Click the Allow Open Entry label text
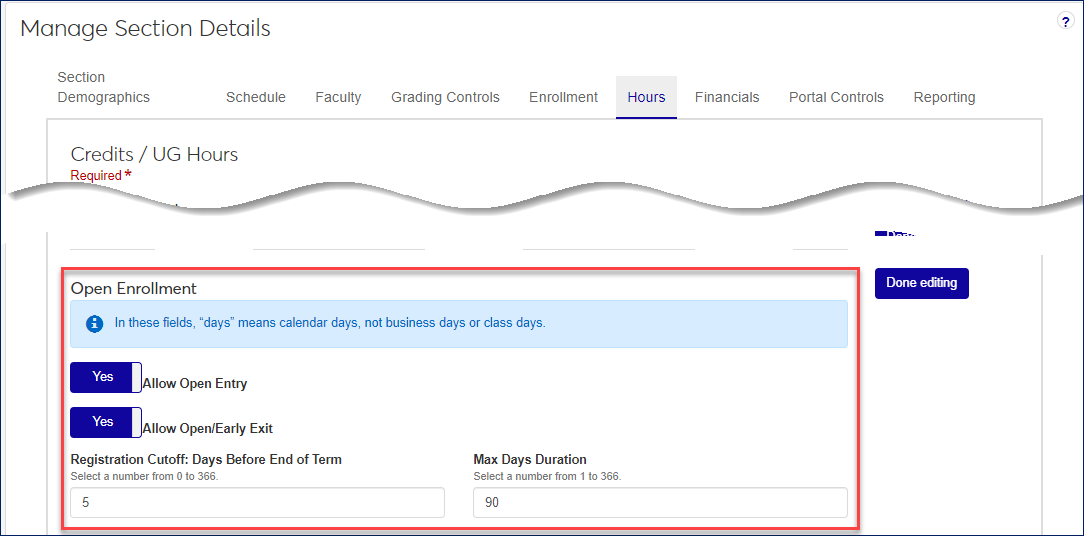 click(195, 383)
